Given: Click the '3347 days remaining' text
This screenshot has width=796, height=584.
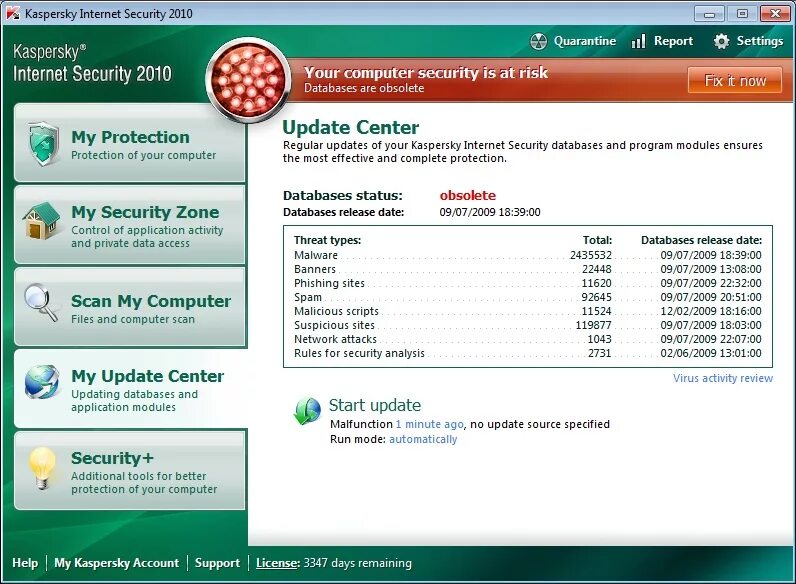Looking at the screenshot, I should coord(357,563).
